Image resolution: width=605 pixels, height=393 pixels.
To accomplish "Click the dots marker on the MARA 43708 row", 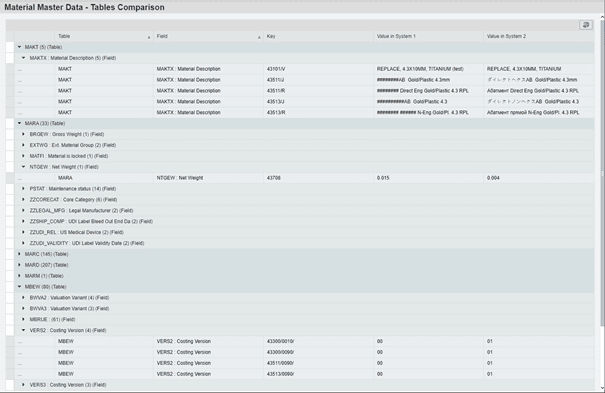I will (20, 179).
